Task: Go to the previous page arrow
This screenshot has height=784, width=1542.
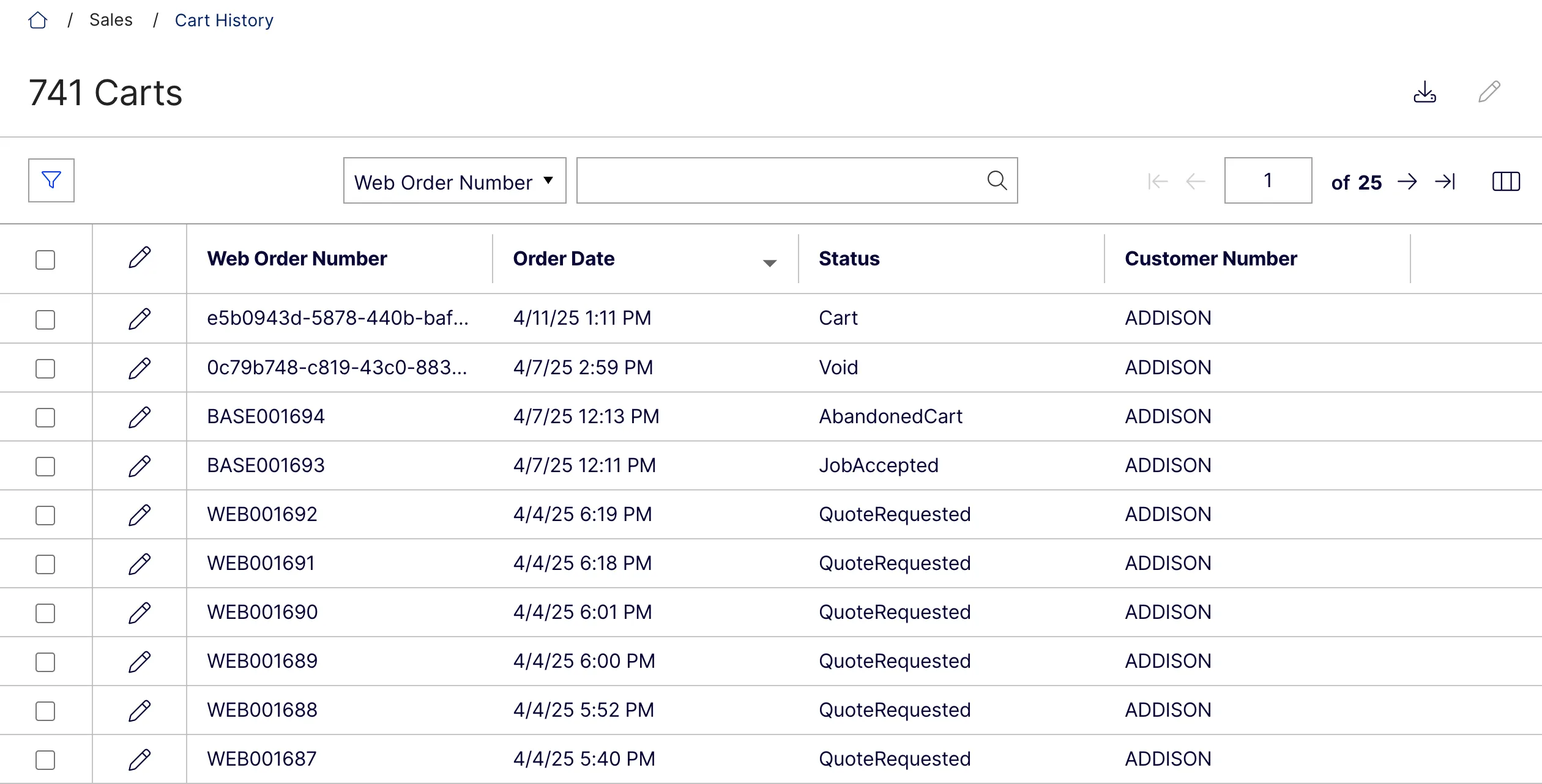Action: tap(1195, 182)
